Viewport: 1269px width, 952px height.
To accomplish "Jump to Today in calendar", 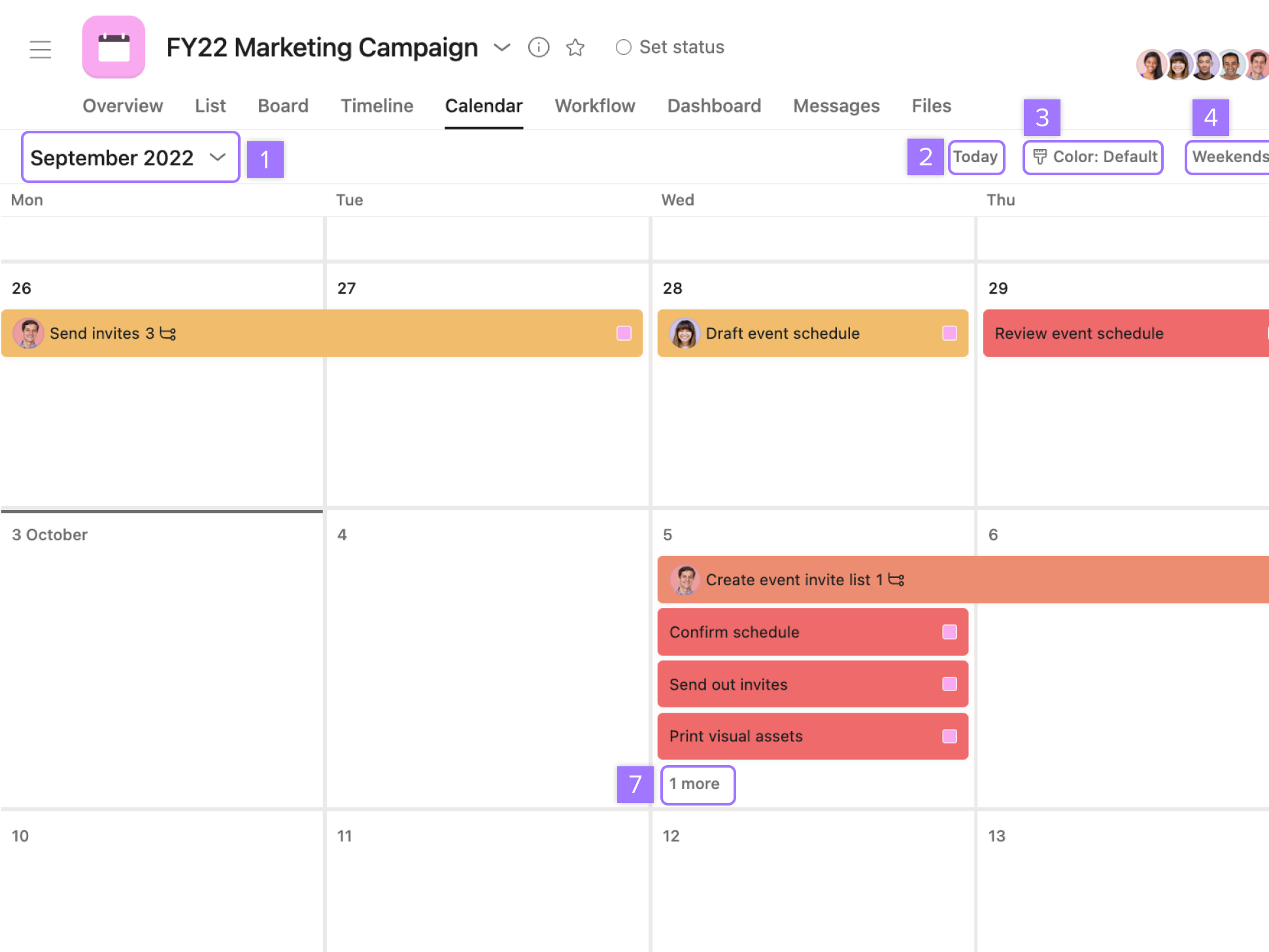I will coord(976,157).
